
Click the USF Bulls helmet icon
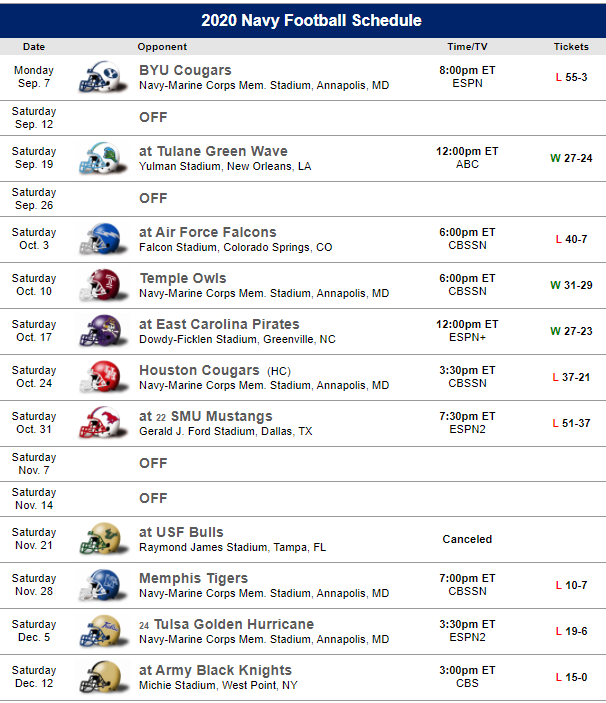[x=99, y=539]
